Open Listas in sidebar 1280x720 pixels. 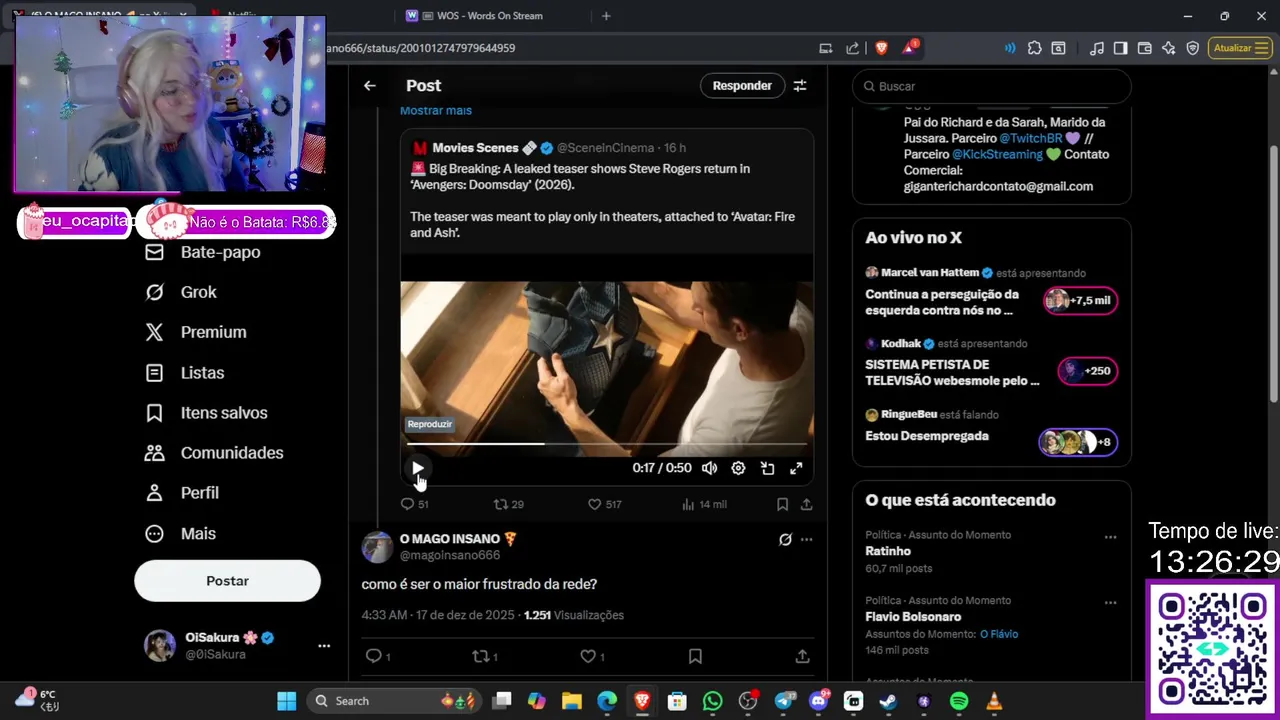[x=185, y=373]
